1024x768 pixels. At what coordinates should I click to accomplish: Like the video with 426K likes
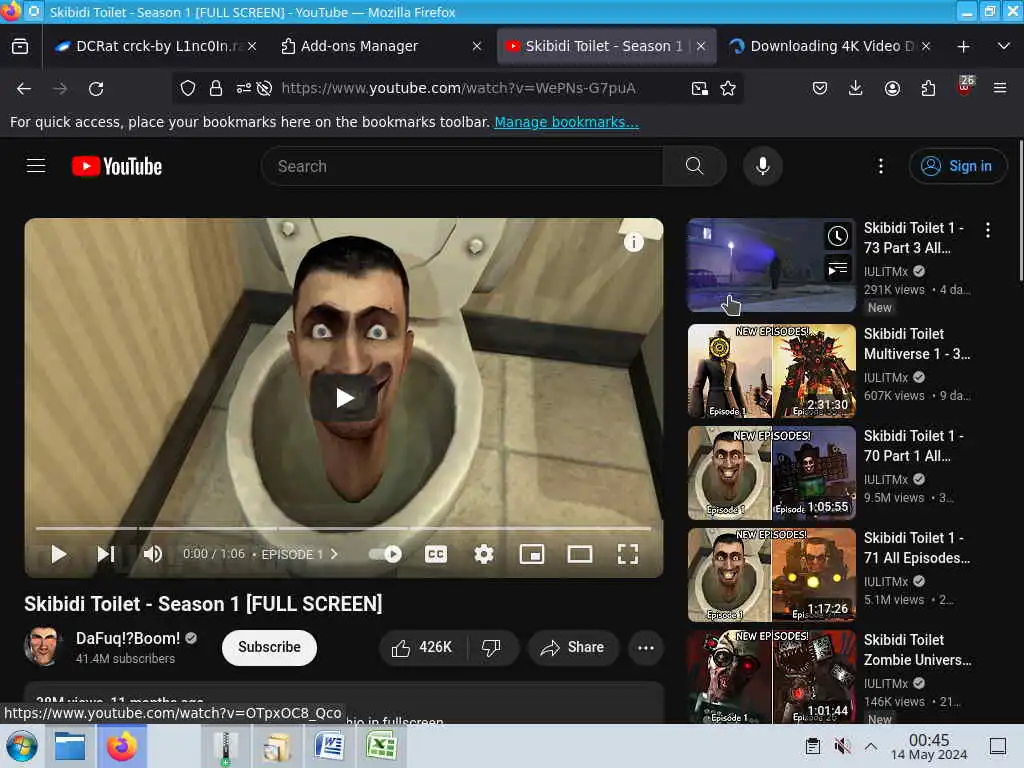[422, 647]
